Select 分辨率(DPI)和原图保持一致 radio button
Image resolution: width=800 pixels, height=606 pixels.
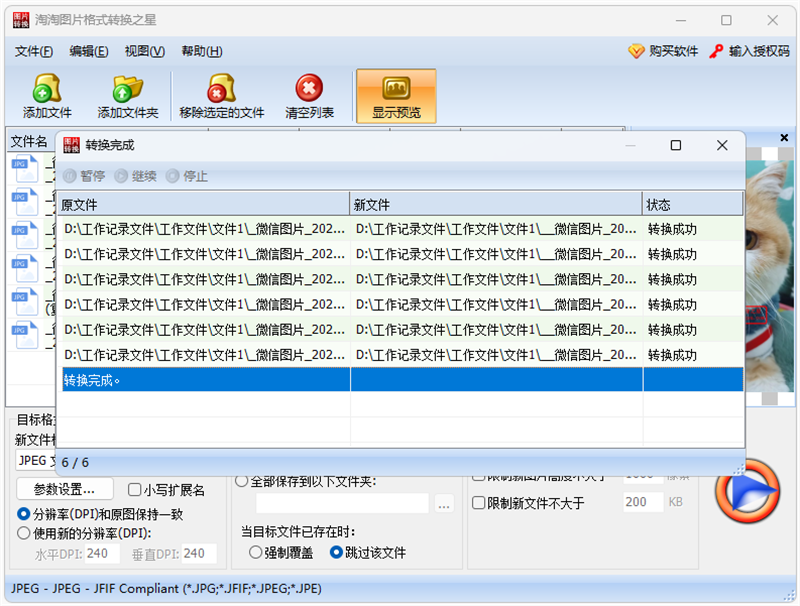pyautogui.click(x=23, y=514)
